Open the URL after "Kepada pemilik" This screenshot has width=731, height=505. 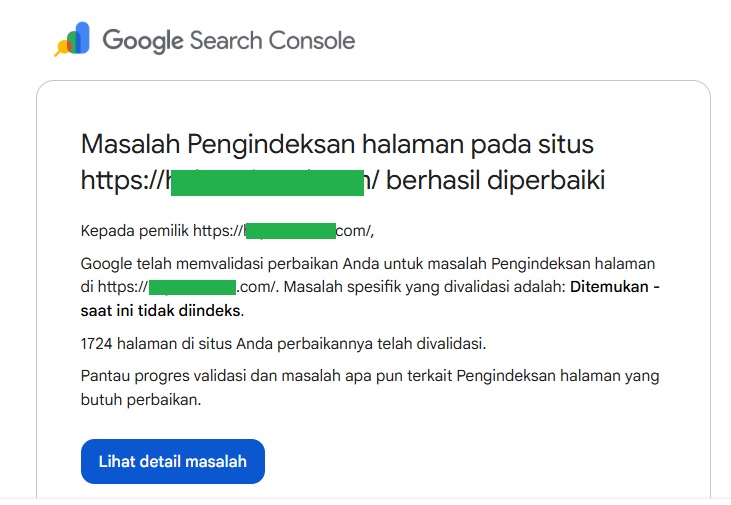(x=283, y=231)
